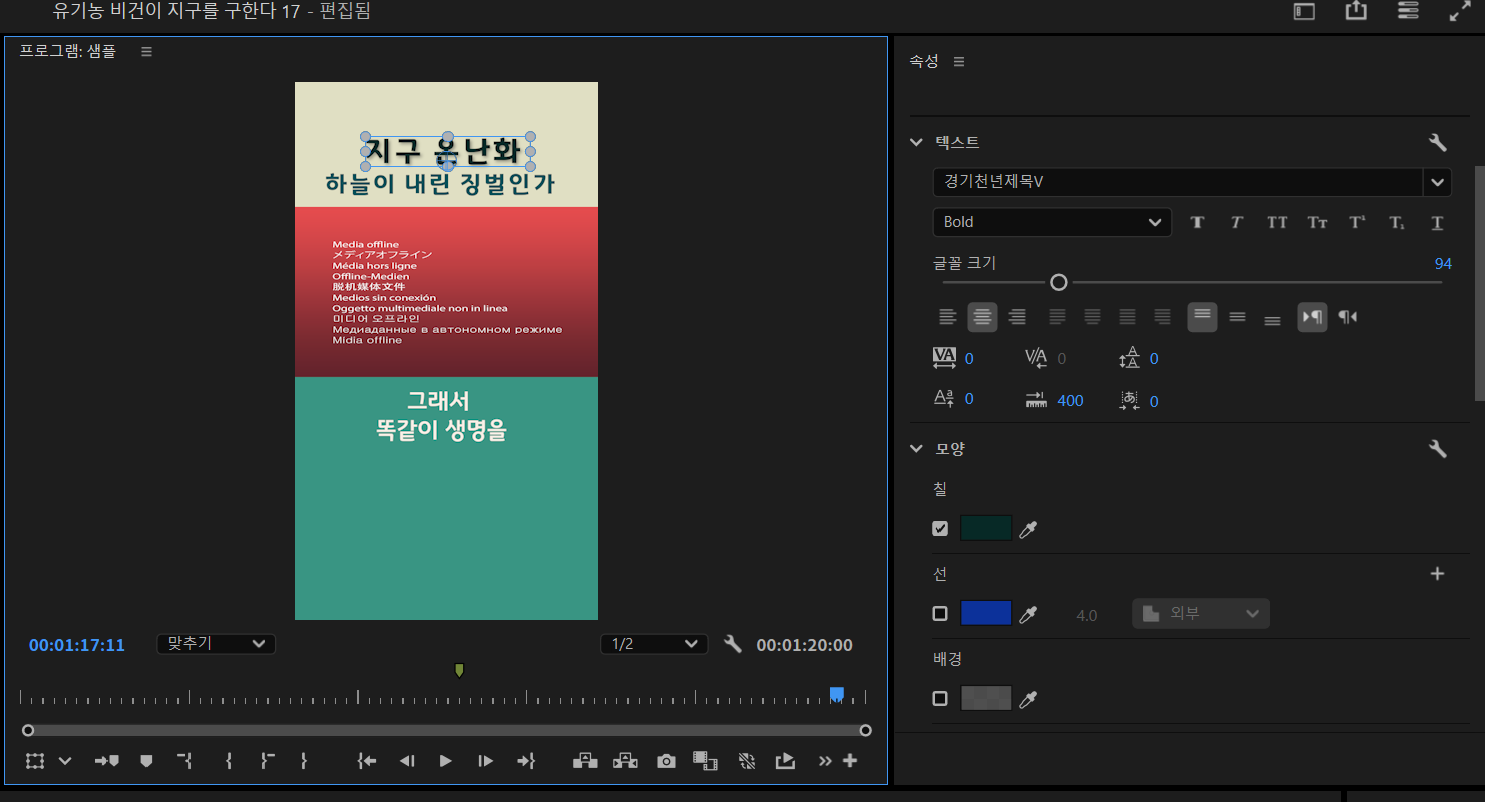Open Bold font style dropdown
The width and height of the screenshot is (1485, 802).
click(x=1052, y=222)
